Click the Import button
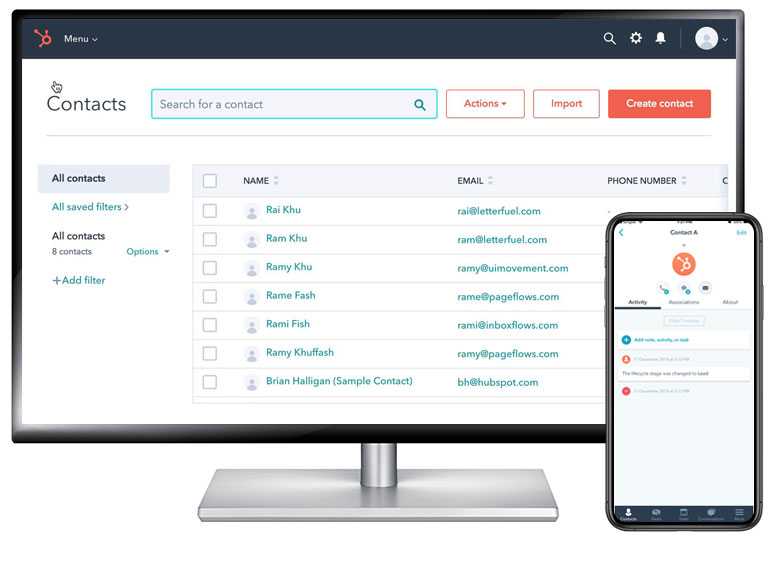 [566, 104]
